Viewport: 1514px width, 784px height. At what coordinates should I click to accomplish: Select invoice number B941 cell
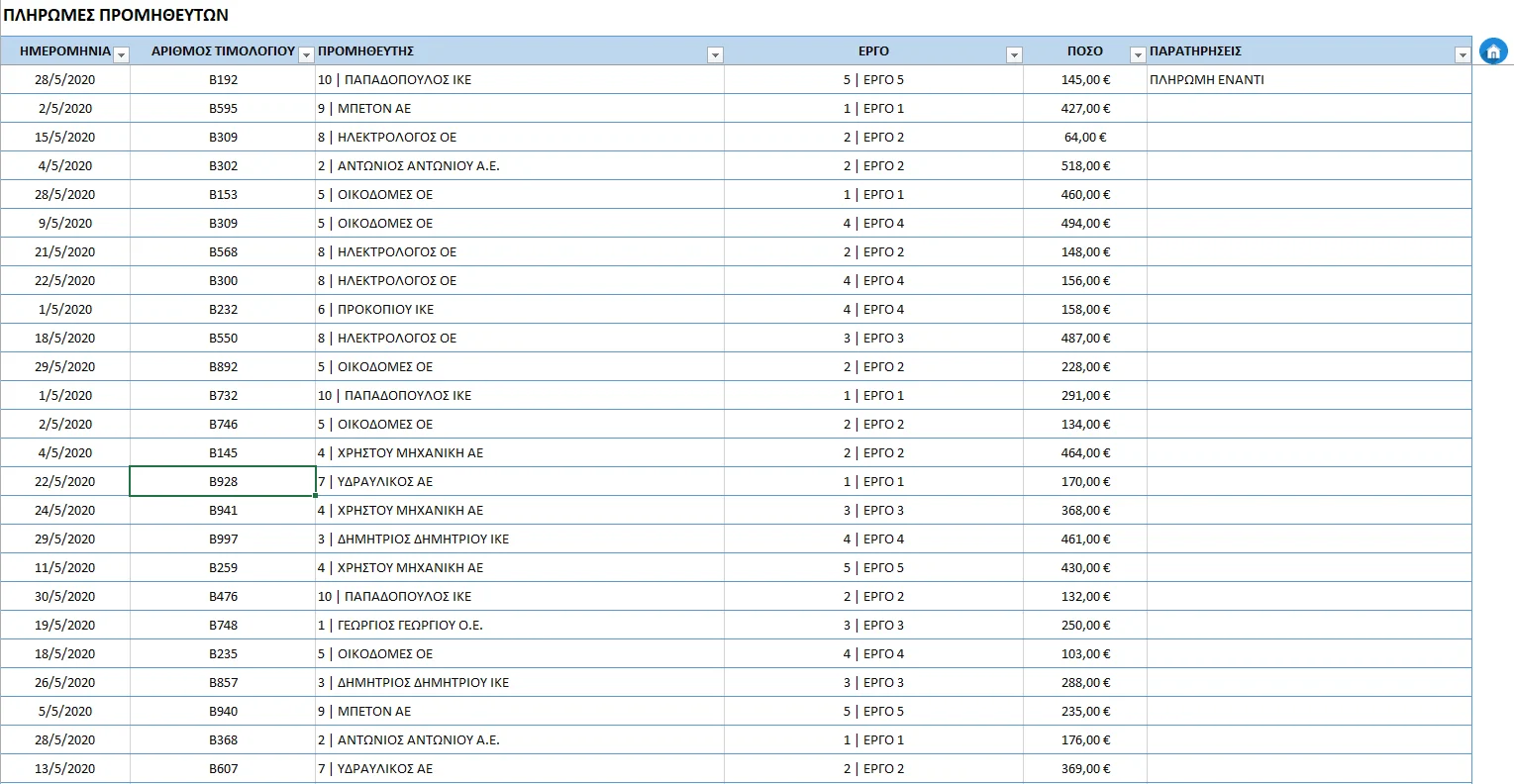pos(223,510)
